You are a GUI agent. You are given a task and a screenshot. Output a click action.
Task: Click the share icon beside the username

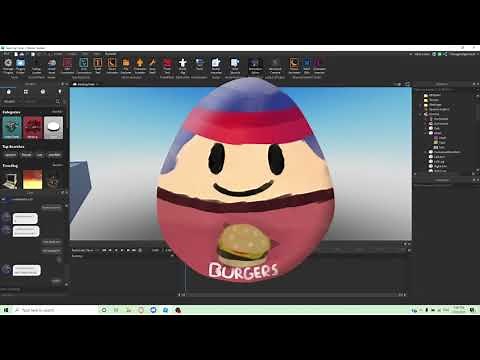point(445,54)
